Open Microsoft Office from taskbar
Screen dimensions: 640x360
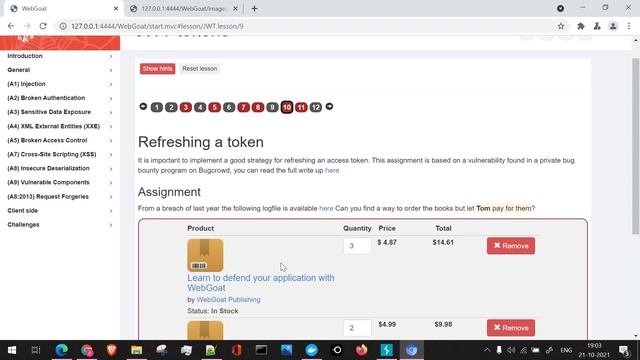coord(236,350)
